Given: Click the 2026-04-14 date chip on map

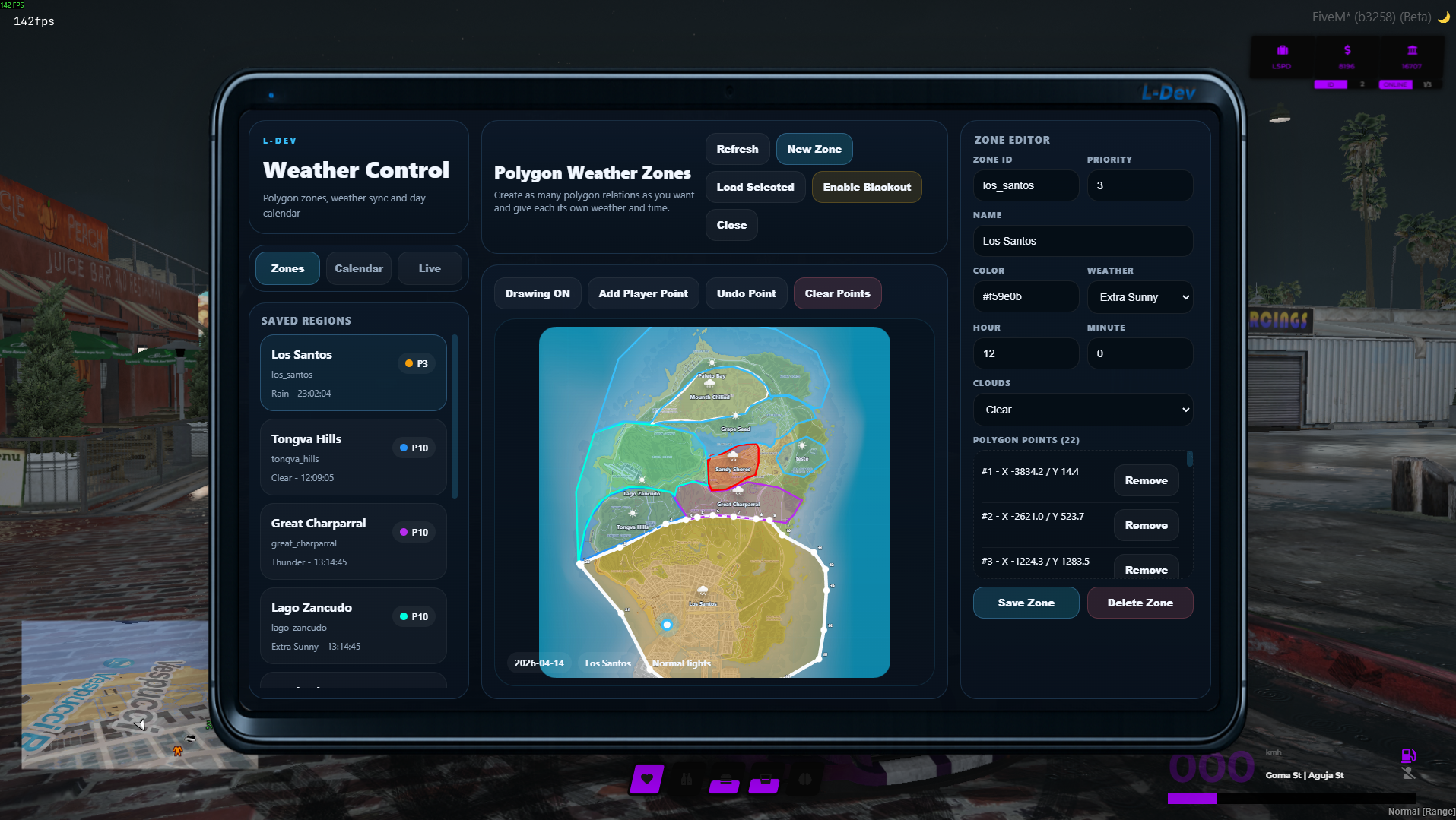Looking at the screenshot, I should (x=539, y=663).
